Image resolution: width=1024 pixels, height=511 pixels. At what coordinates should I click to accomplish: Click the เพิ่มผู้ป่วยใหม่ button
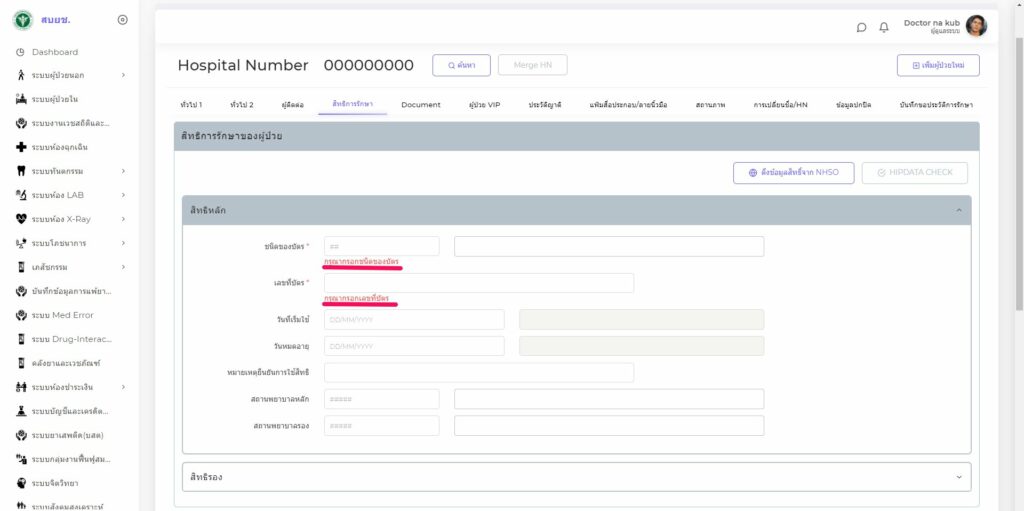[937, 65]
